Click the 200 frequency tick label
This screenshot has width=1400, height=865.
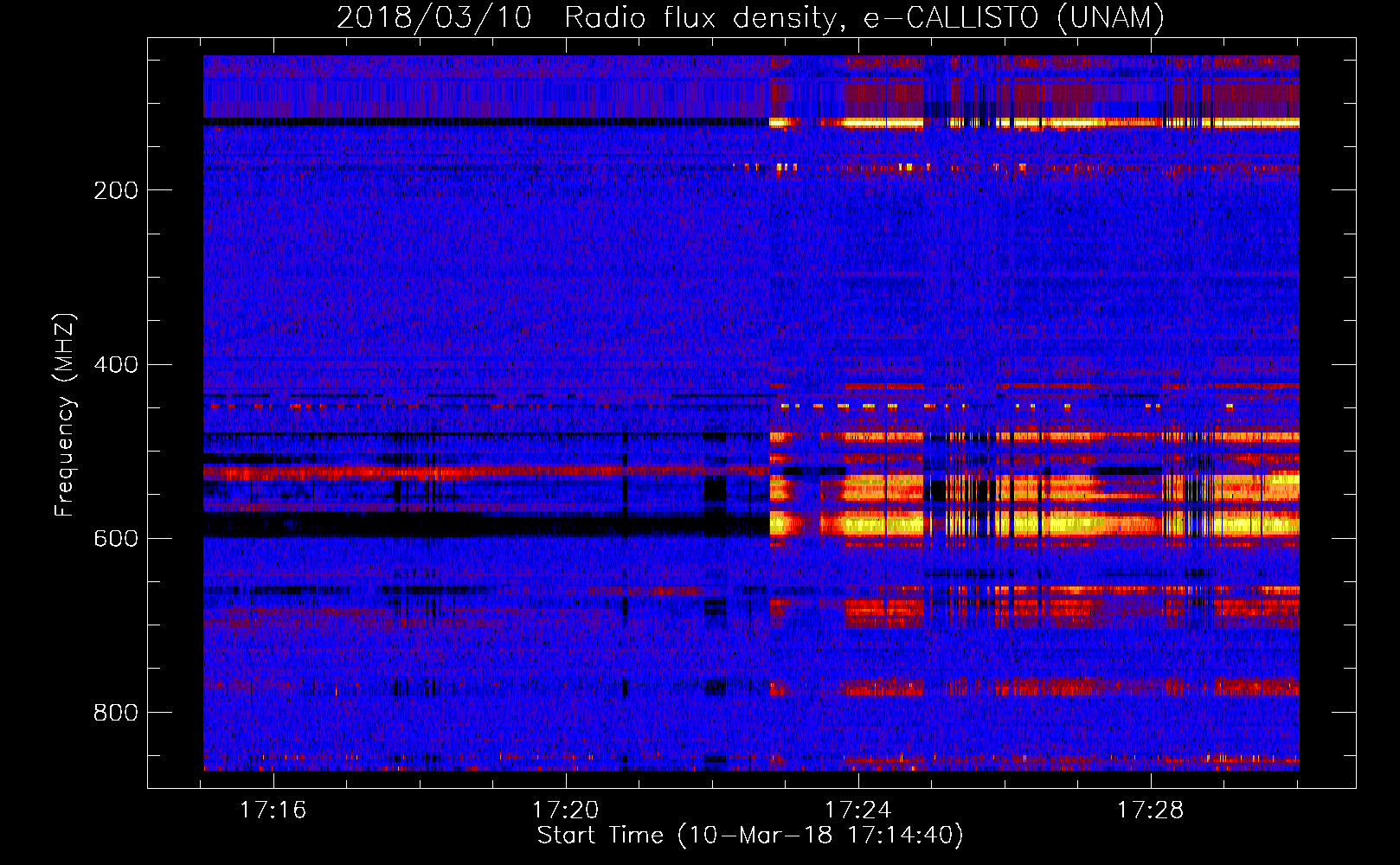tap(116, 190)
